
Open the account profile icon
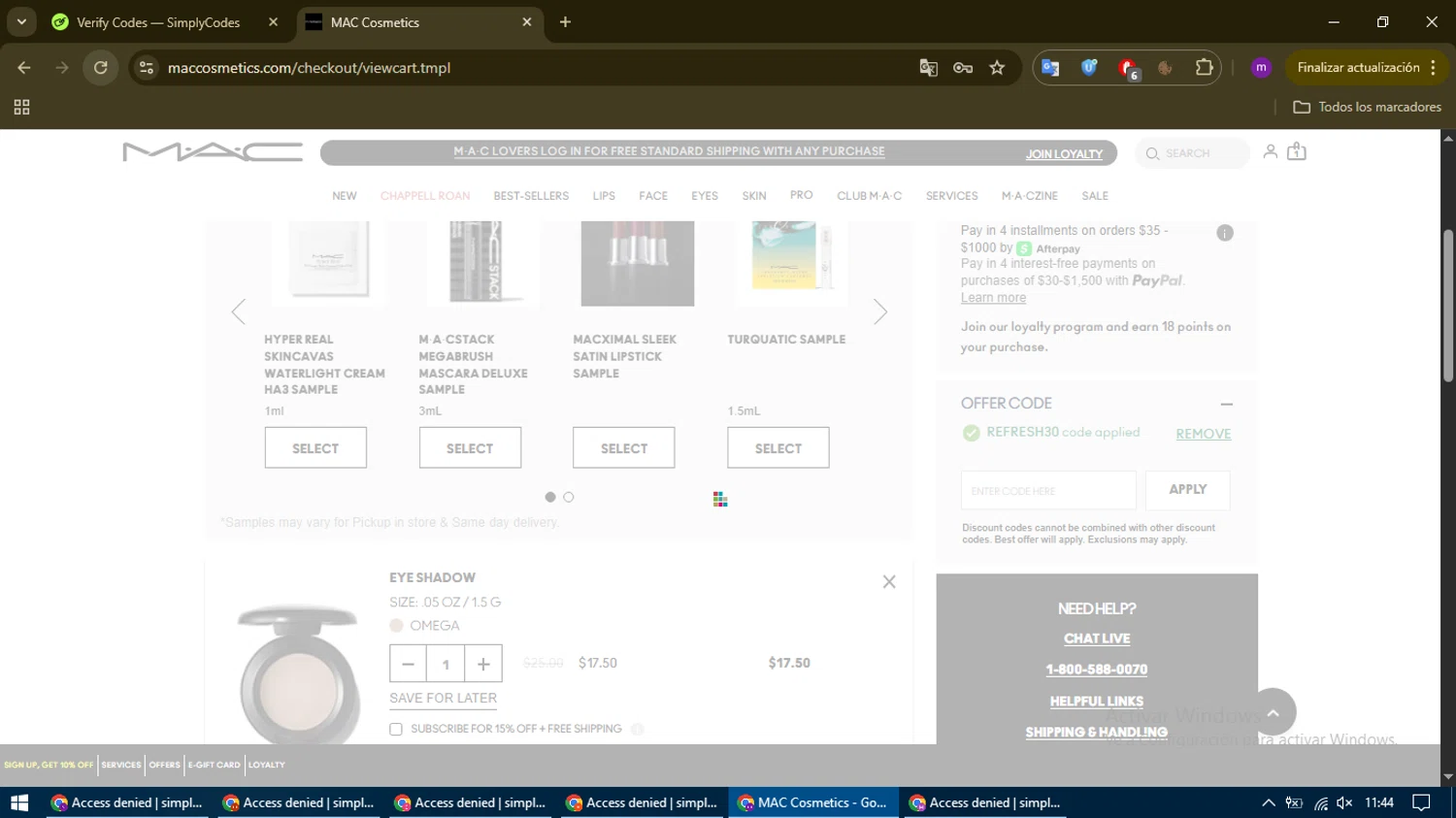click(x=1270, y=151)
